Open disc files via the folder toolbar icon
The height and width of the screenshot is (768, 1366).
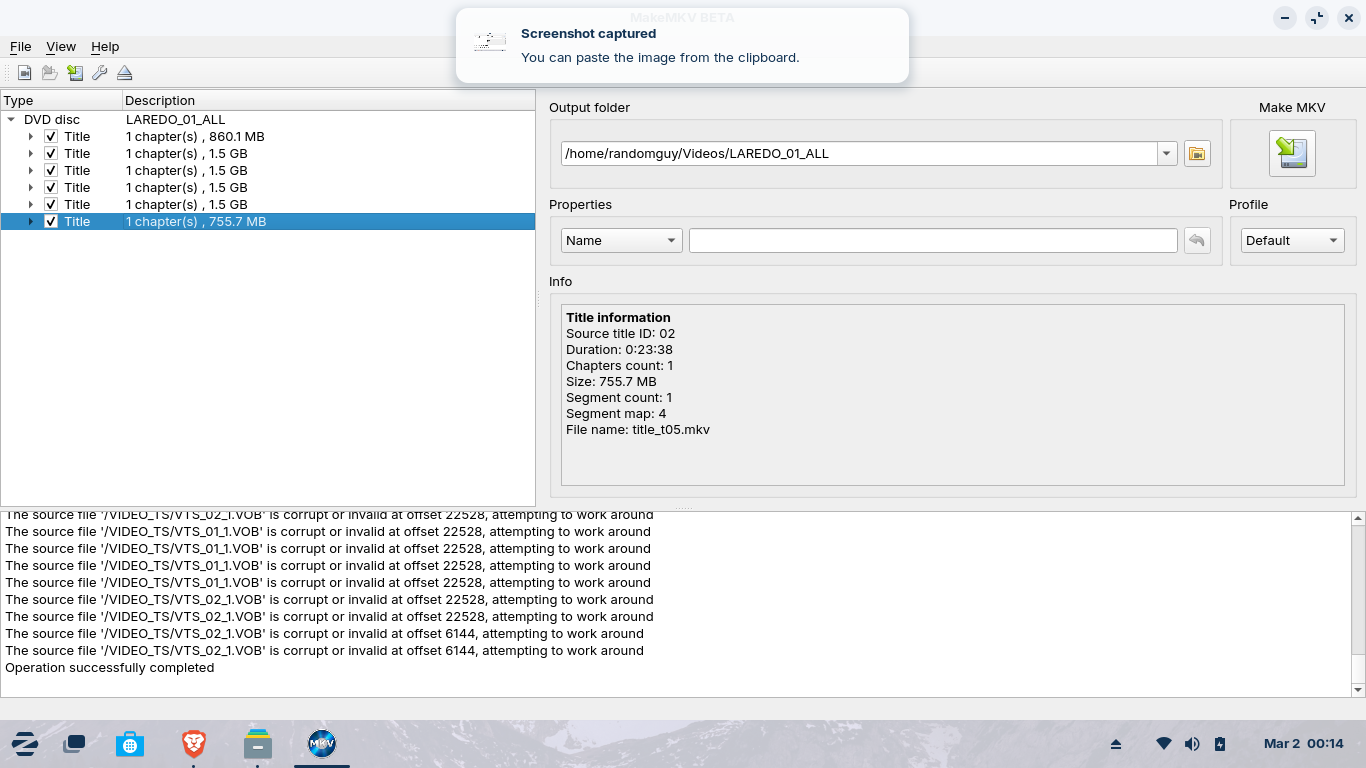[x=49, y=72]
